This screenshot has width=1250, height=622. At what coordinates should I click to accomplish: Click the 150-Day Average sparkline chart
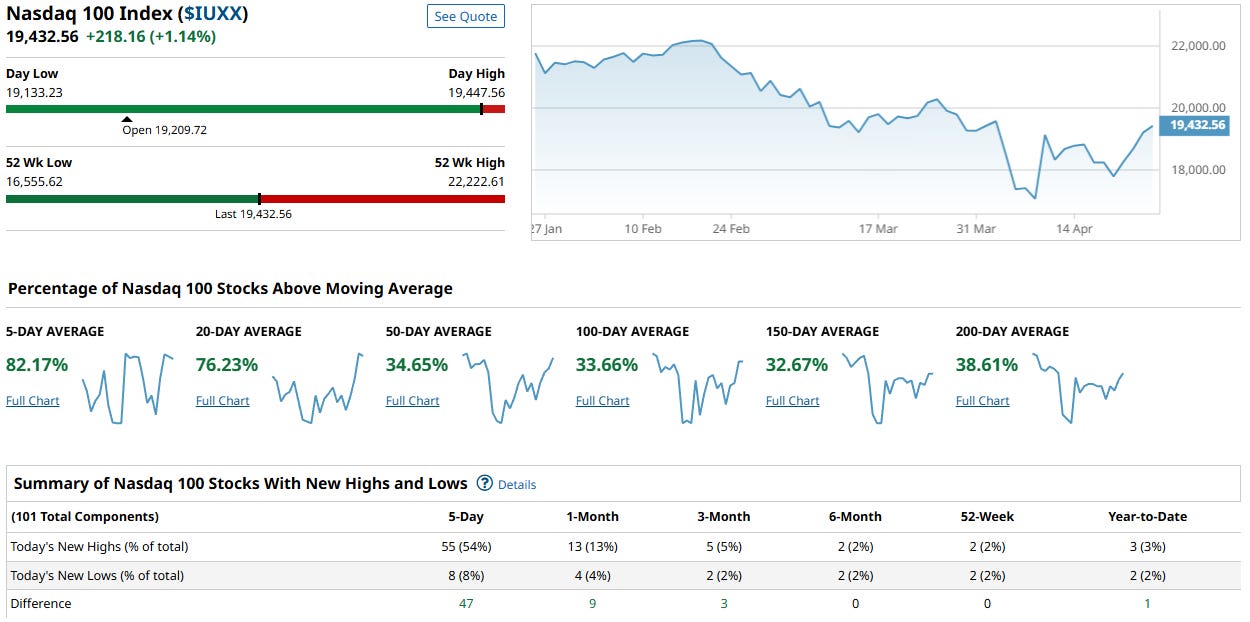(x=887, y=388)
